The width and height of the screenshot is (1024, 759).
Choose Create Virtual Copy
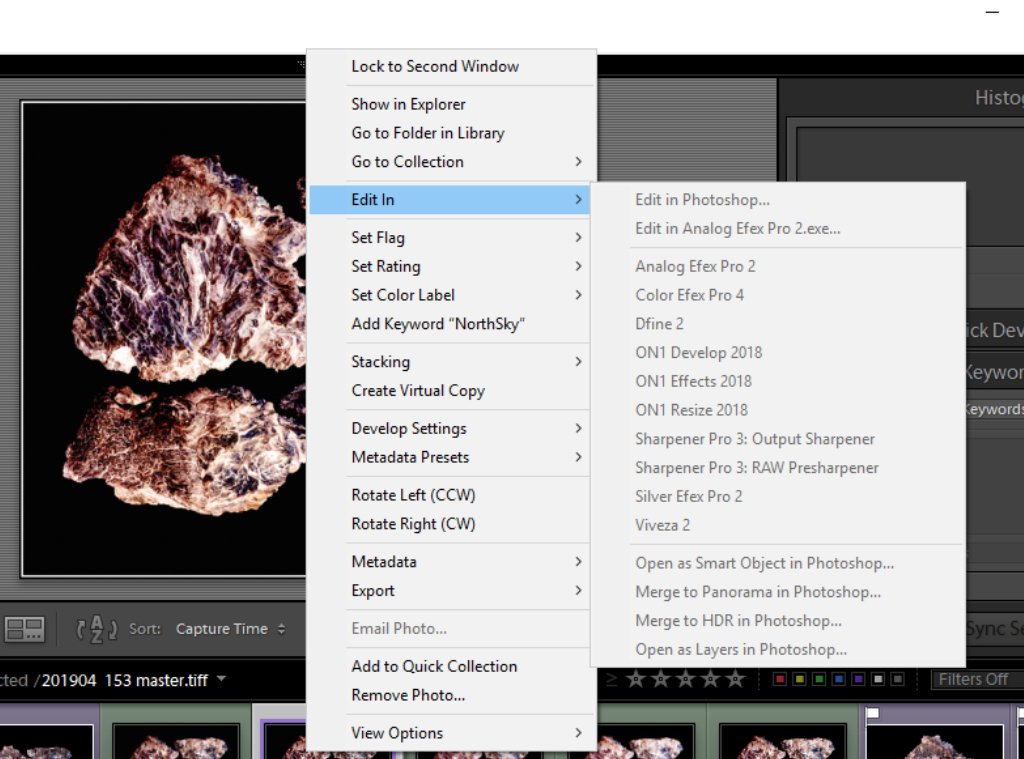(x=451, y=390)
